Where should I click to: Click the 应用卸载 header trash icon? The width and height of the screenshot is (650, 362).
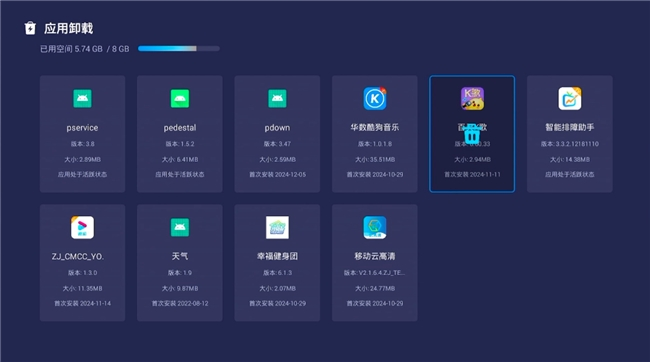30,28
